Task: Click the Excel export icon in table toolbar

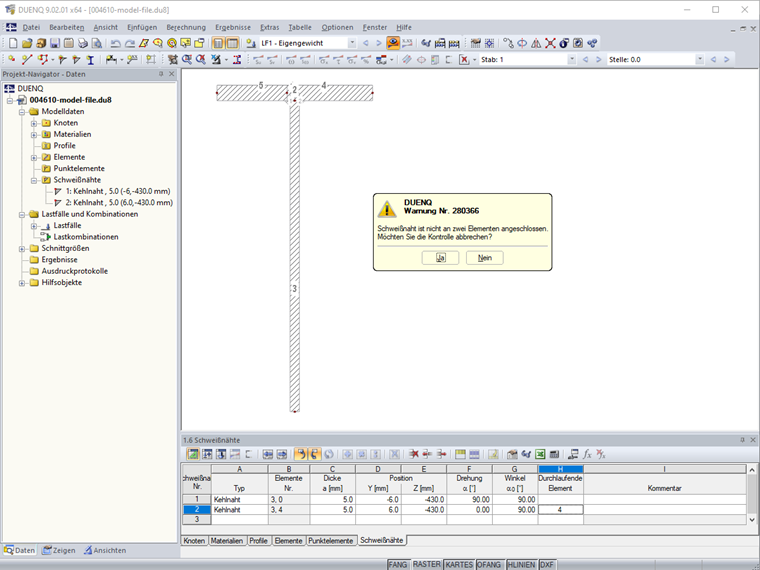Action: point(540,454)
